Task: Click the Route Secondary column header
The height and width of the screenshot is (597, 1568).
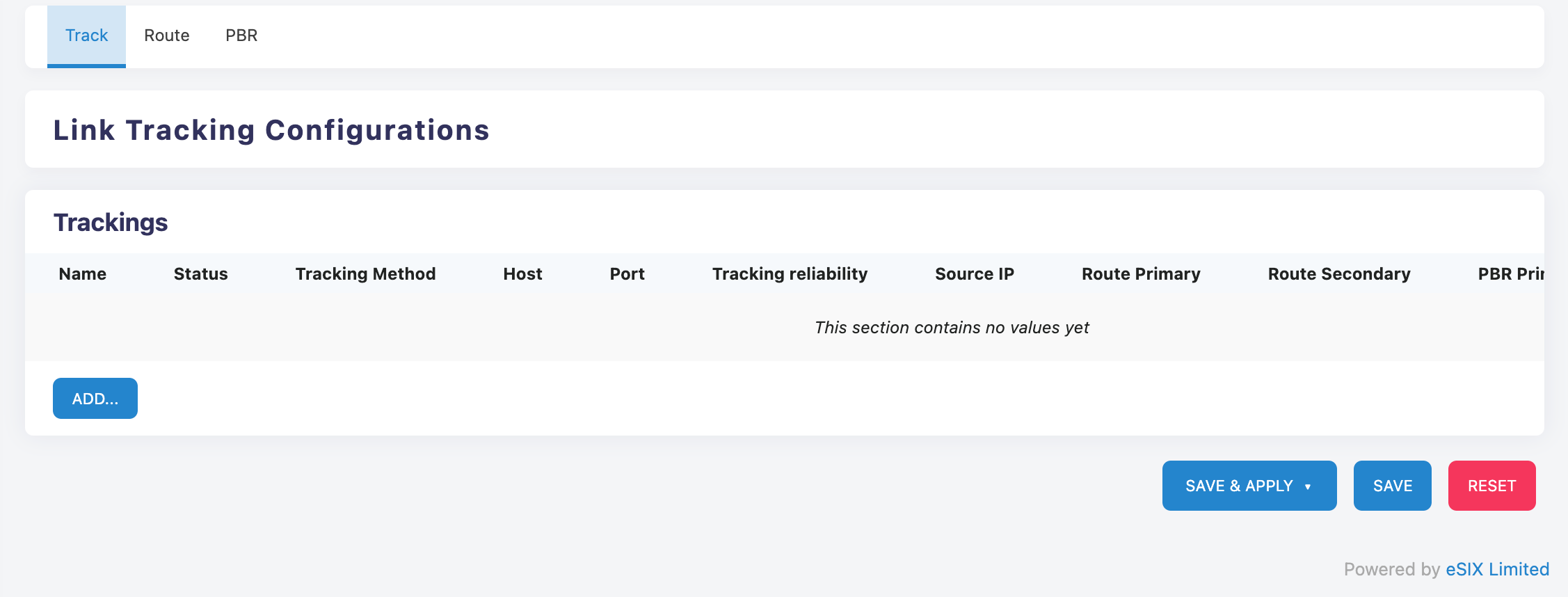Action: coord(1338,274)
